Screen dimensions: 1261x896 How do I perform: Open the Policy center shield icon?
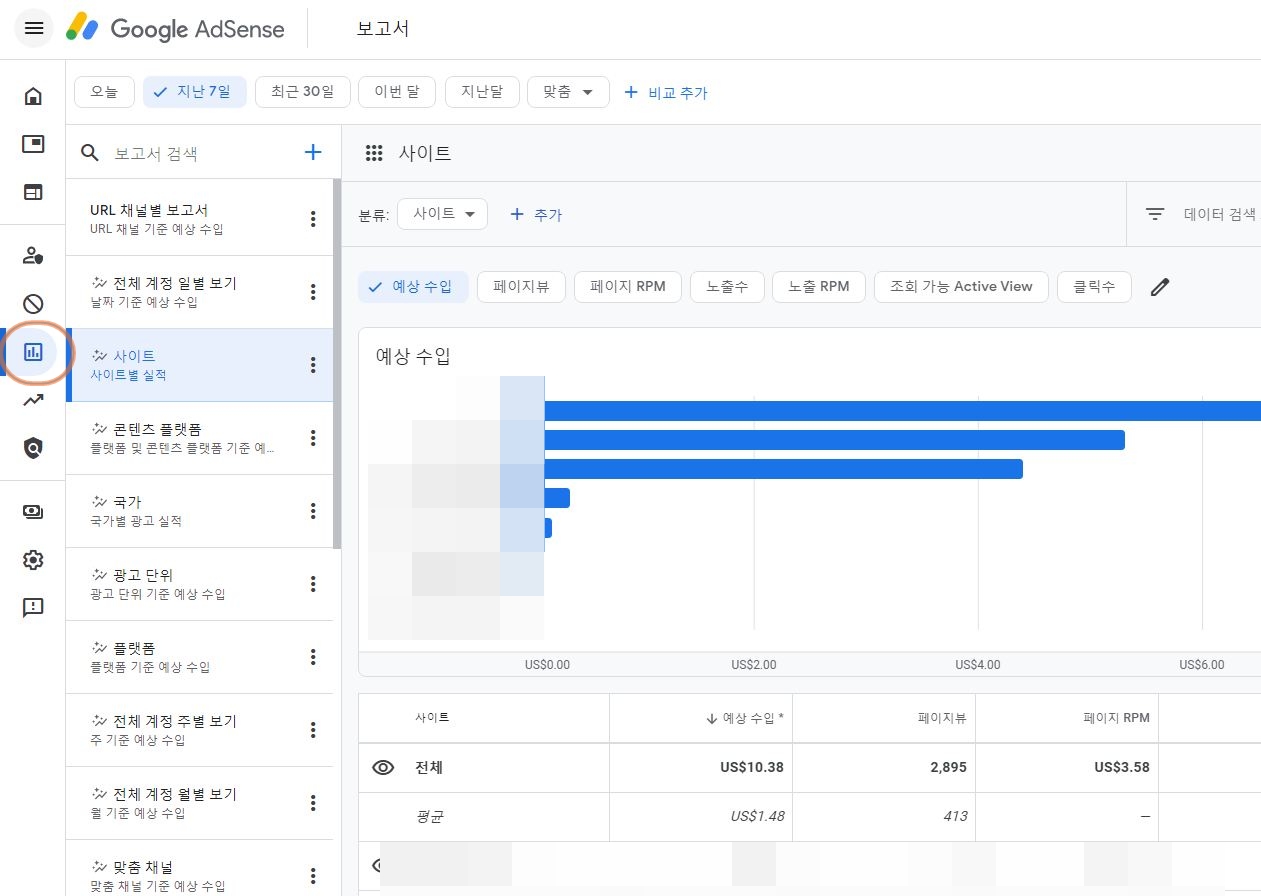(33, 448)
